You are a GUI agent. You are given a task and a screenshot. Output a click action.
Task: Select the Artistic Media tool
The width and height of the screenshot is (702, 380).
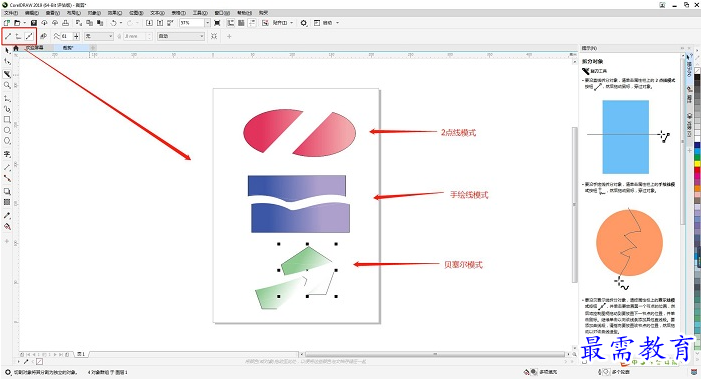point(7,109)
